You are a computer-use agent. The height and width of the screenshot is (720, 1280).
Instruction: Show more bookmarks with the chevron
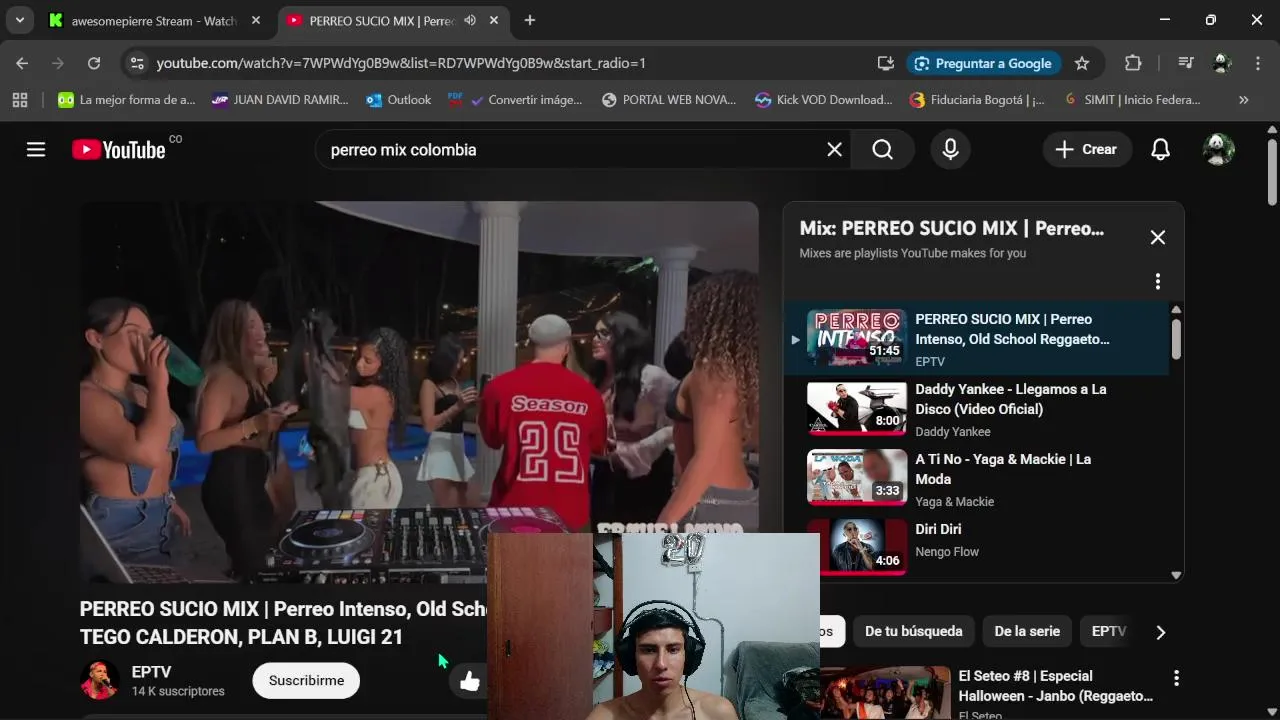[x=1243, y=100]
